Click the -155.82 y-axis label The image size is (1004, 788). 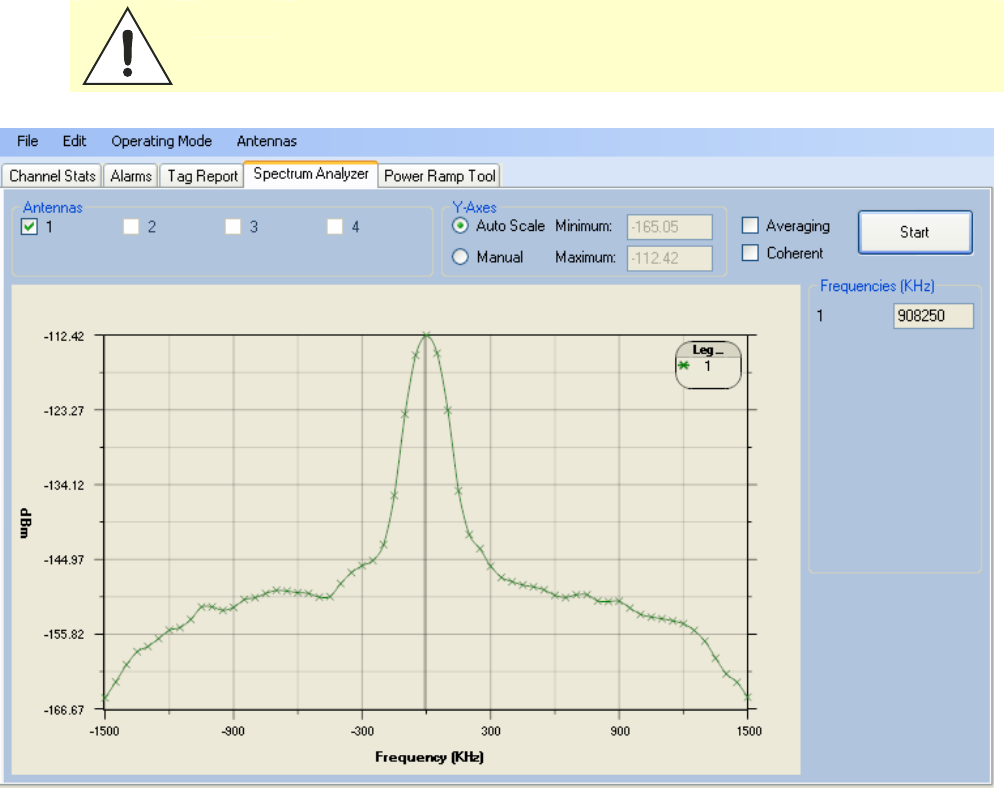coord(64,635)
